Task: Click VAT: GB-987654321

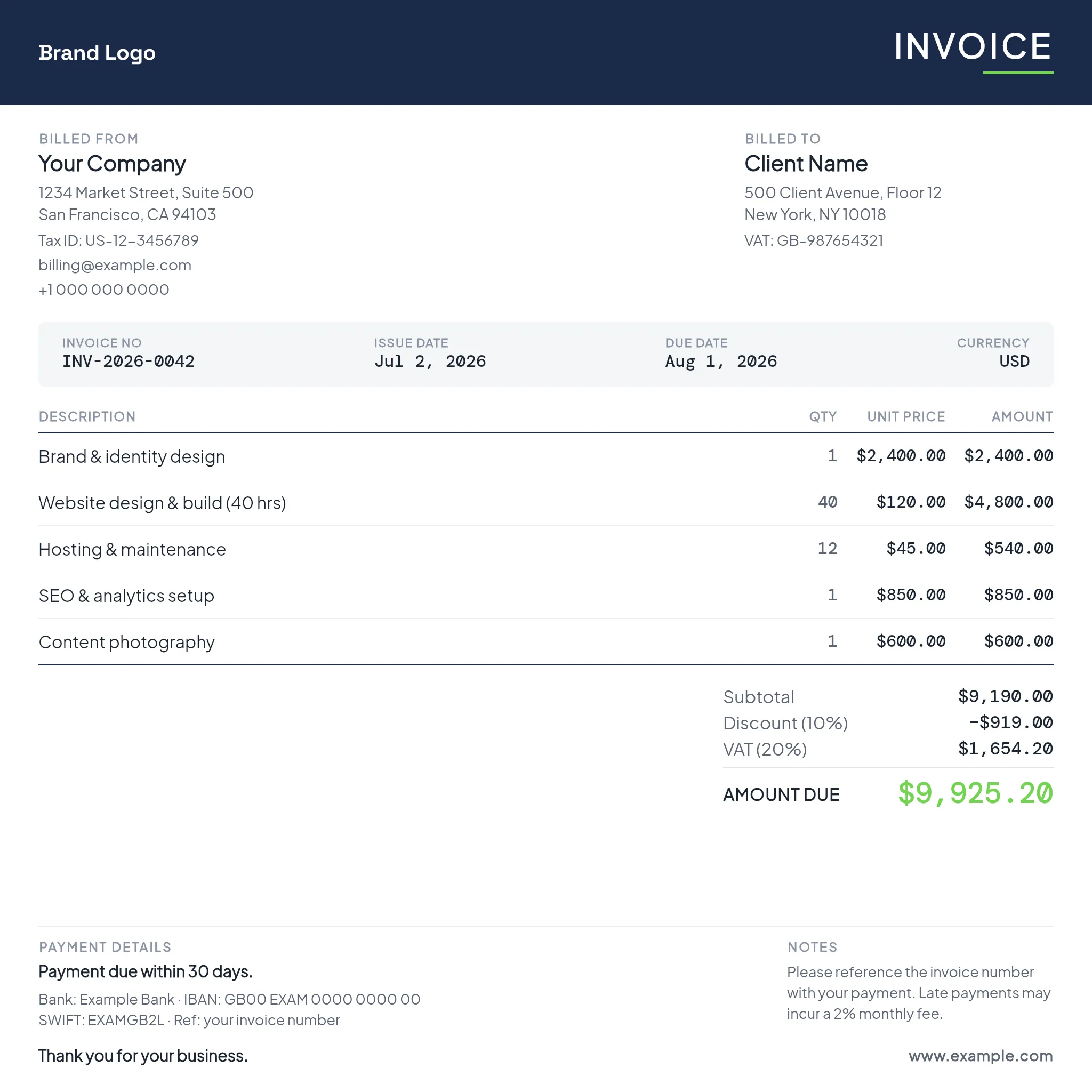Action: click(x=813, y=241)
